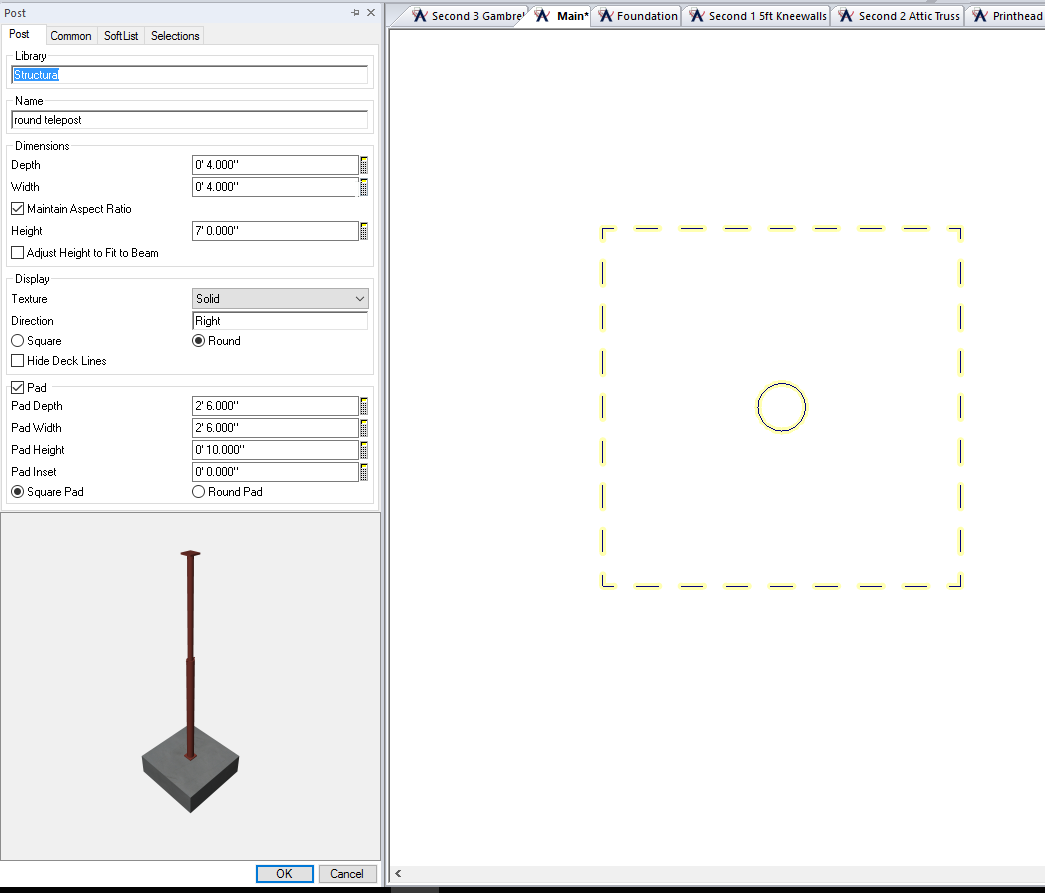
Task: Choose the Square post shape option
Action: (18, 341)
